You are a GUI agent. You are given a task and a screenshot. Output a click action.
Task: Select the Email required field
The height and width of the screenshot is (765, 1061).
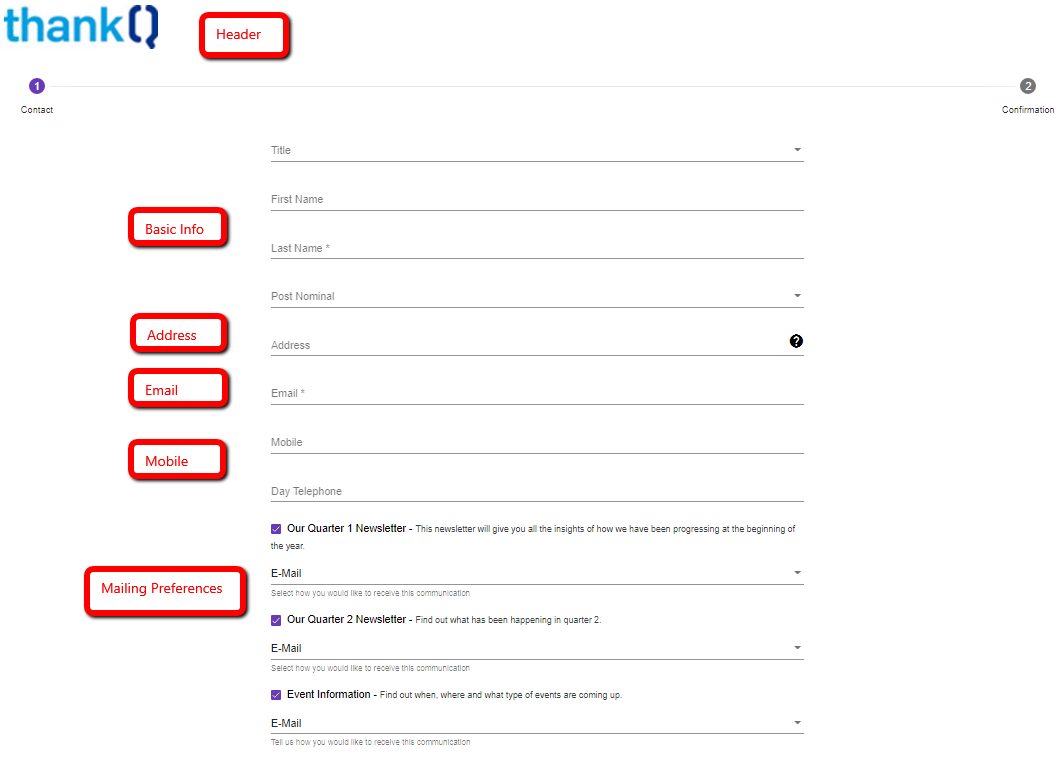coord(536,393)
